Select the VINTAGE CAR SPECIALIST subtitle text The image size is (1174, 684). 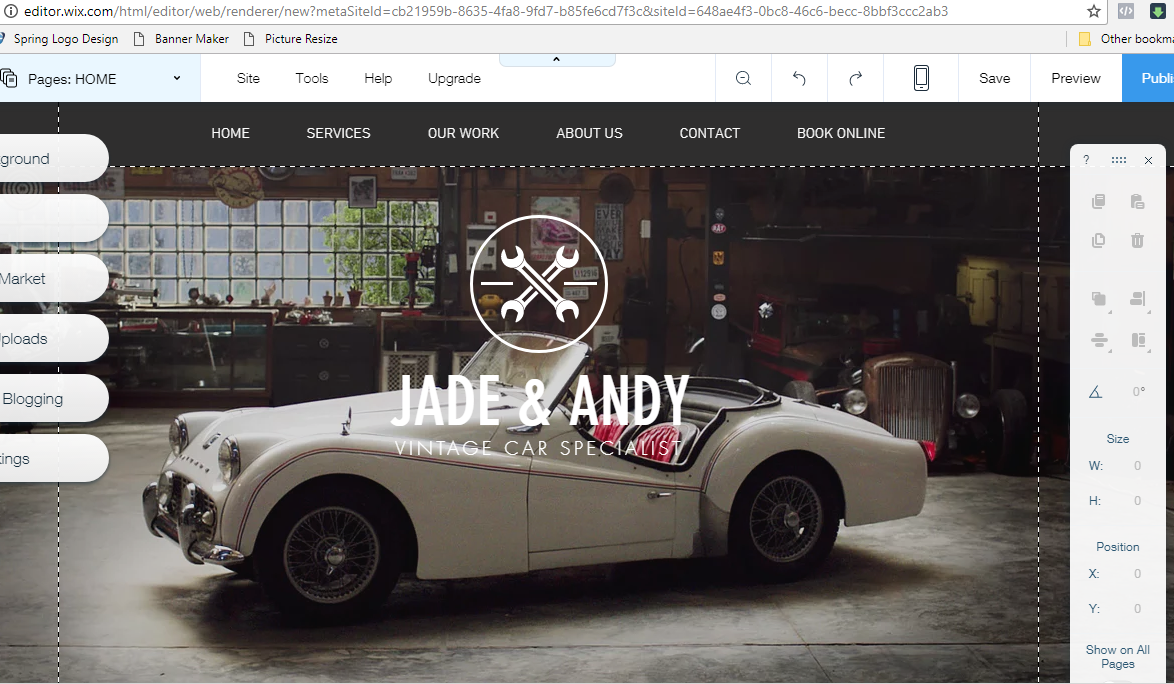pyautogui.click(x=539, y=448)
